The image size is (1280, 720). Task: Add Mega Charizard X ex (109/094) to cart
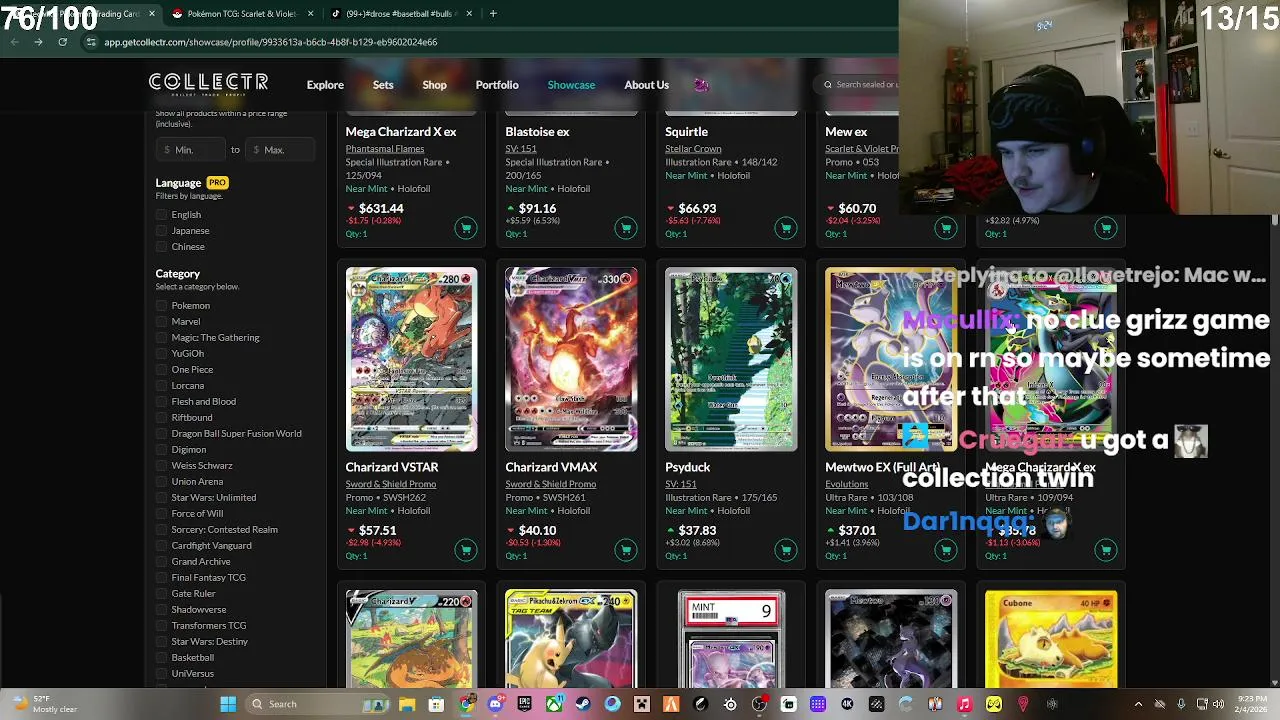[x=1106, y=550]
